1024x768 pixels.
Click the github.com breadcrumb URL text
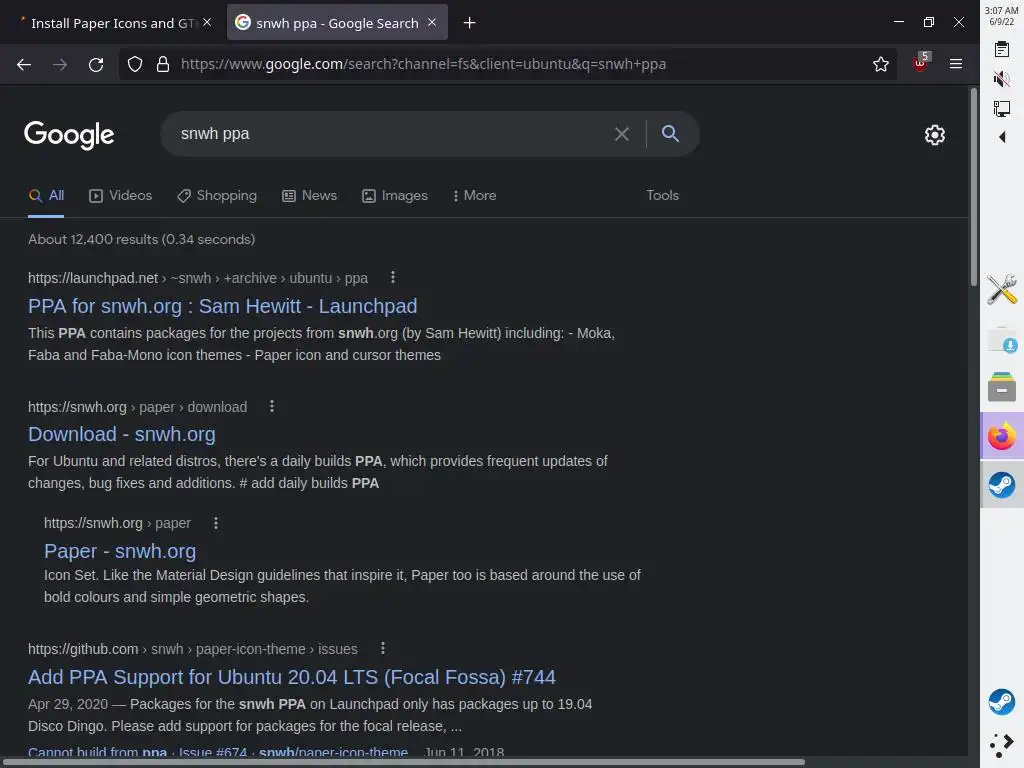coord(193,649)
